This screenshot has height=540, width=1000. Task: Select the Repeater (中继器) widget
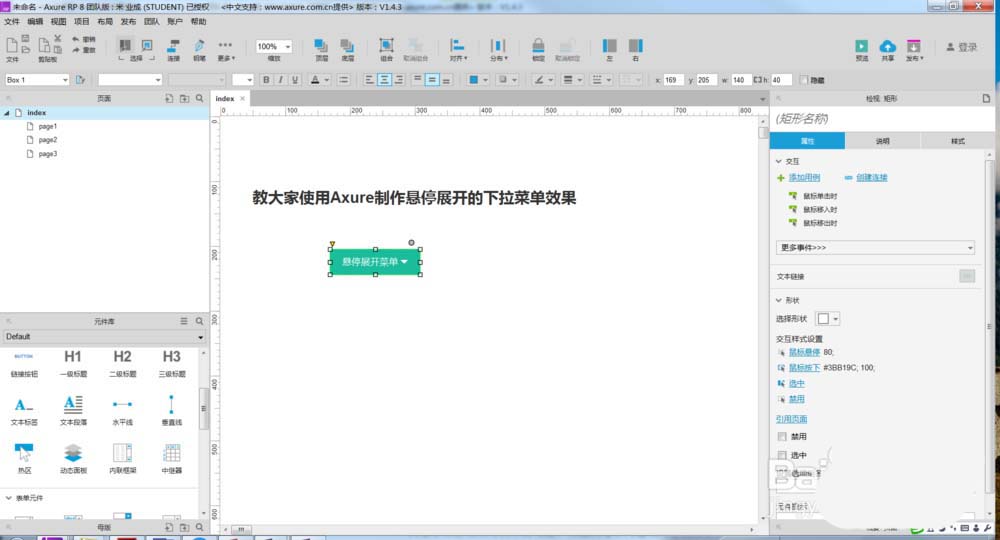pos(172,459)
